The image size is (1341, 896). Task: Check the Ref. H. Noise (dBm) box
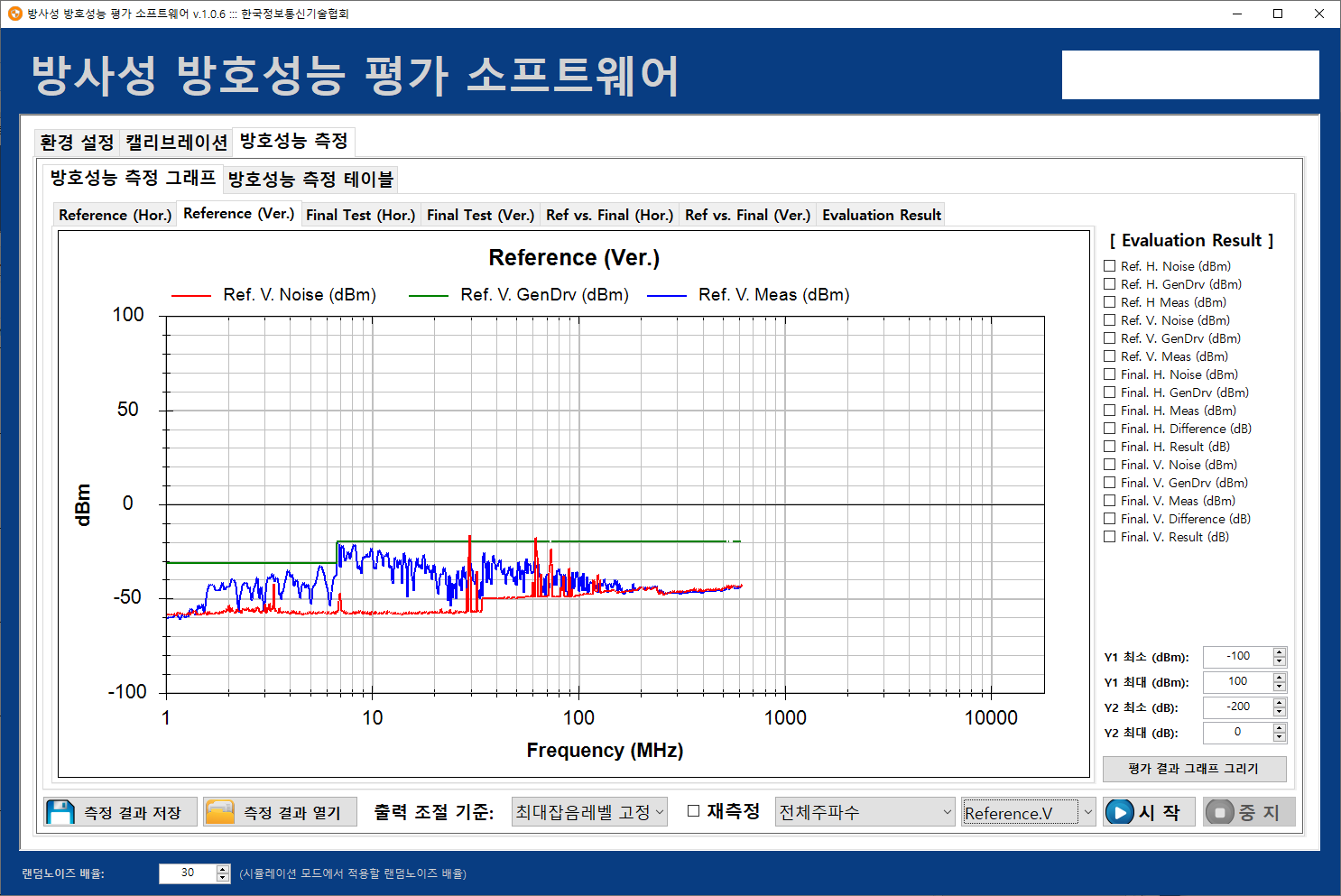(x=1110, y=266)
